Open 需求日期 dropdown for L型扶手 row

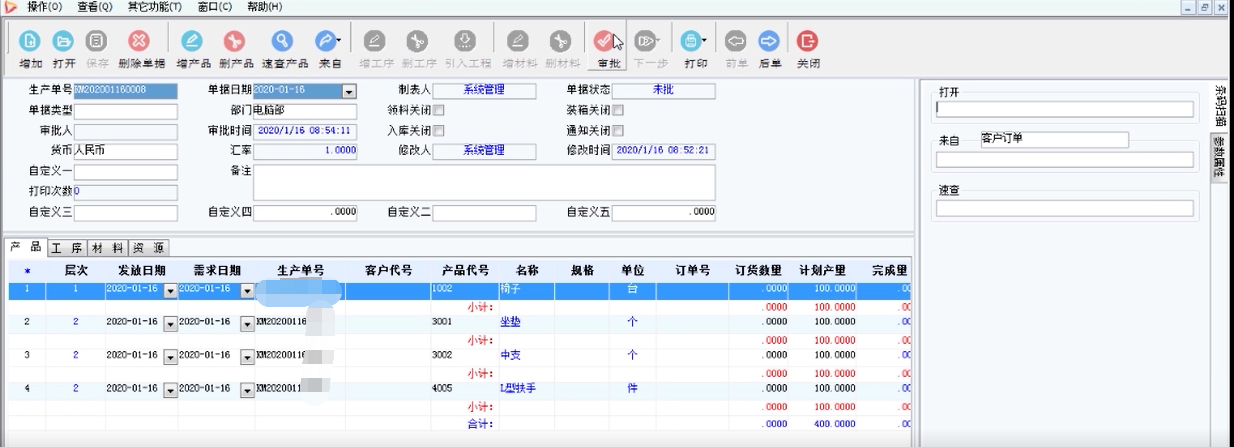pyautogui.click(x=247, y=389)
